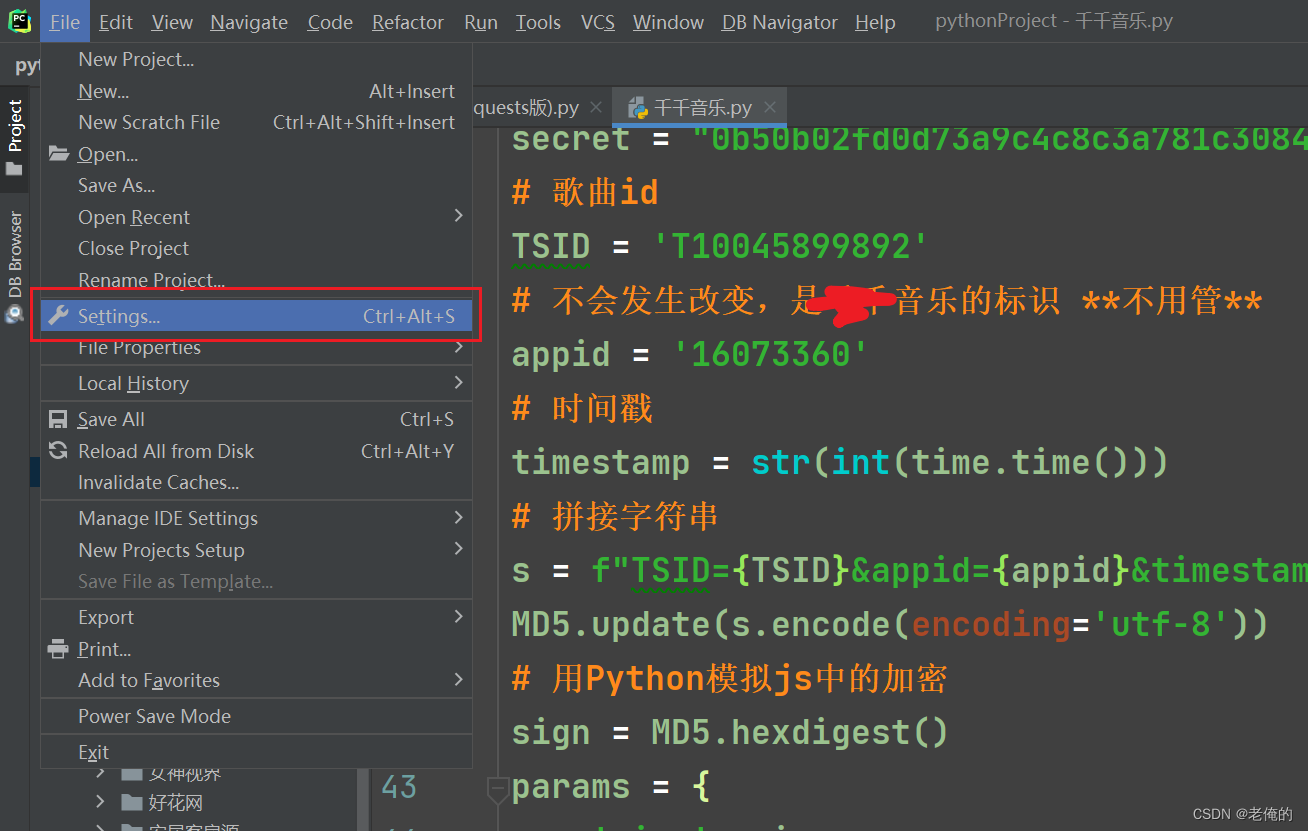The width and height of the screenshot is (1308, 831).
Task: Click the Open folder icon in File menu
Action: click(x=59, y=154)
